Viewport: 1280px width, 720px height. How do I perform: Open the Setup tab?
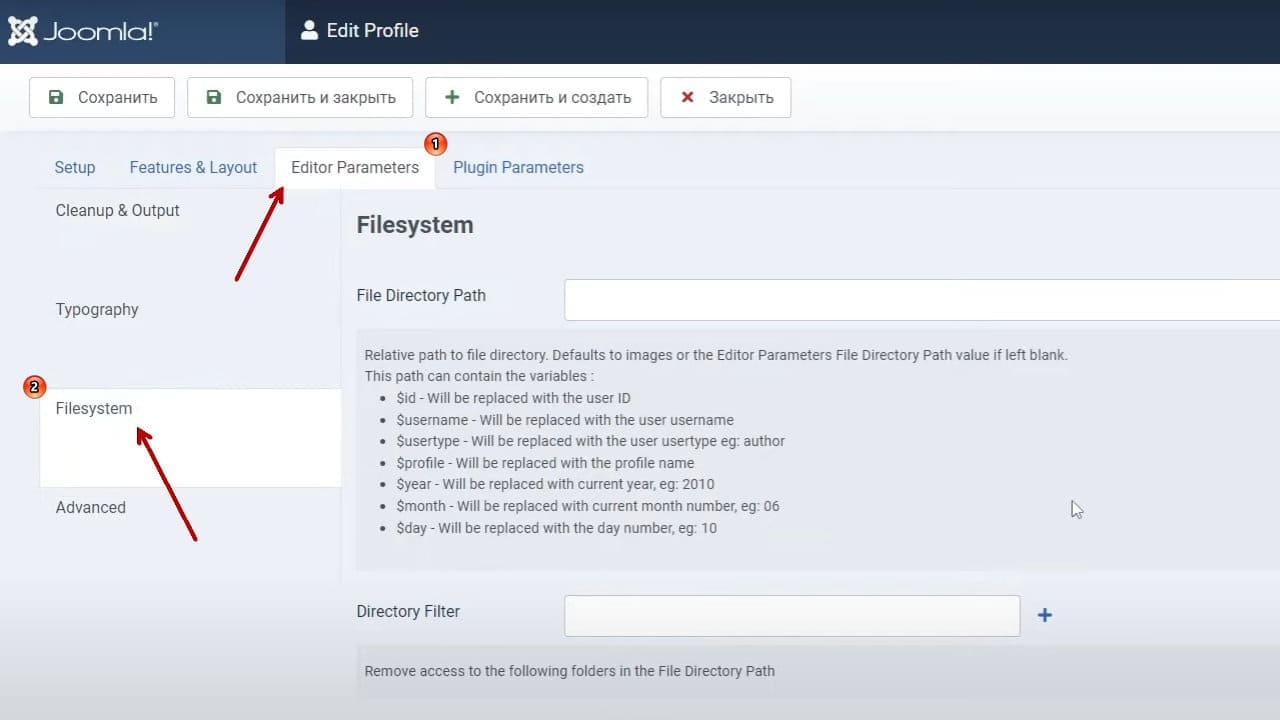75,167
